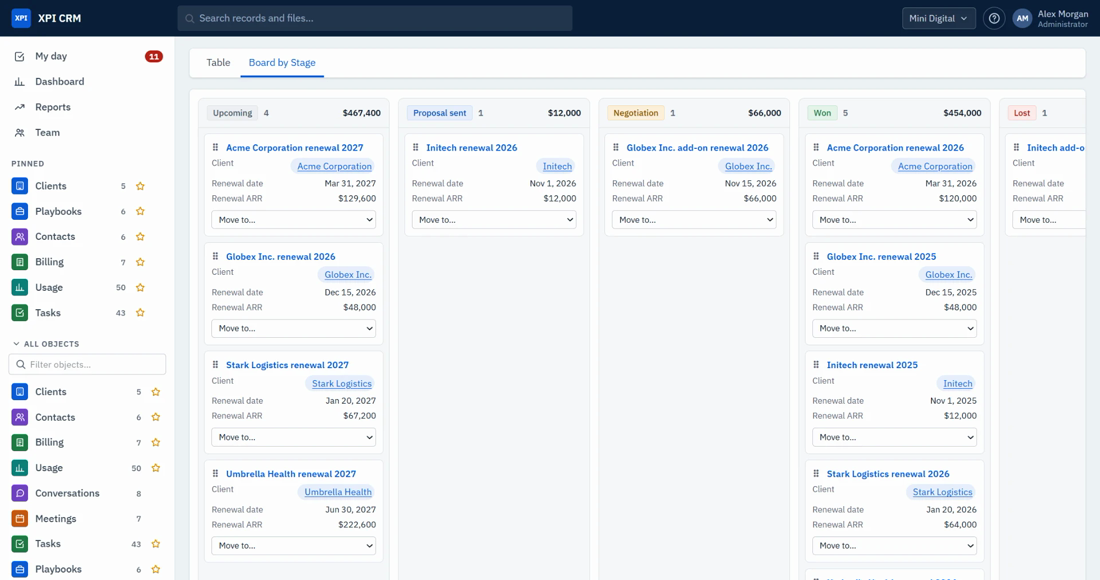The height and width of the screenshot is (580, 1100).
Task: Click the Negotiation stage label
Action: [636, 113]
